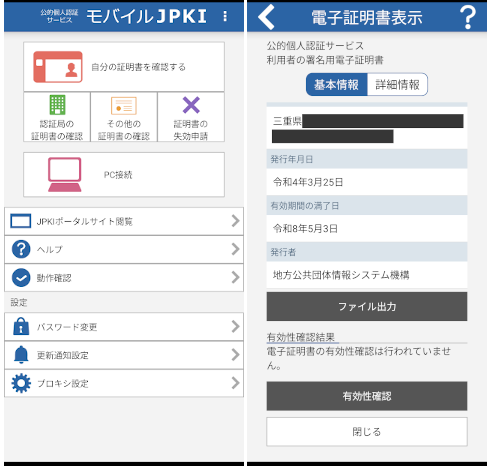The width and height of the screenshot is (490, 466).
Task: Tap the JPKI portal browser window icon
Action: click(x=21, y=221)
